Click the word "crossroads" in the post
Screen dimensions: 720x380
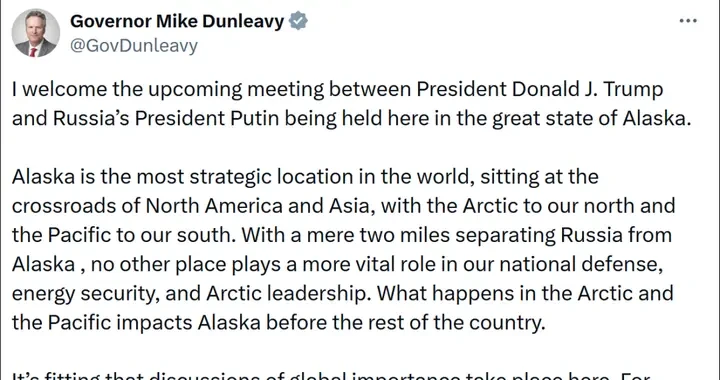[x=64, y=206]
